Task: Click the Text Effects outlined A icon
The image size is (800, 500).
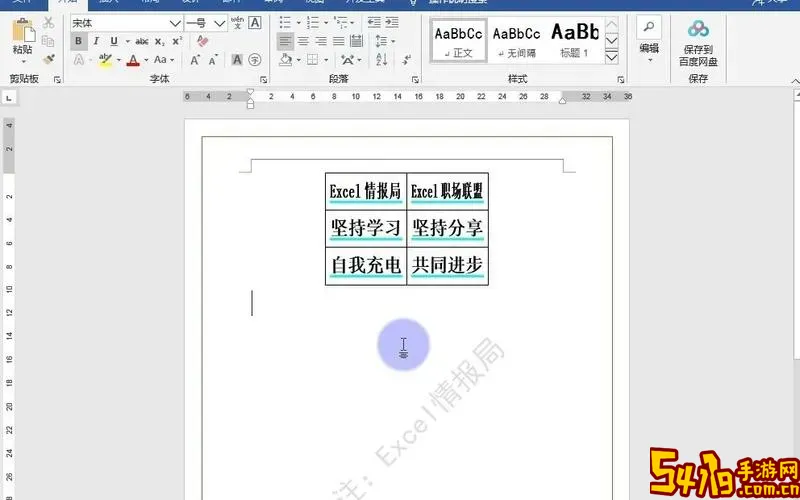Action: pyautogui.click(x=79, y=60)
